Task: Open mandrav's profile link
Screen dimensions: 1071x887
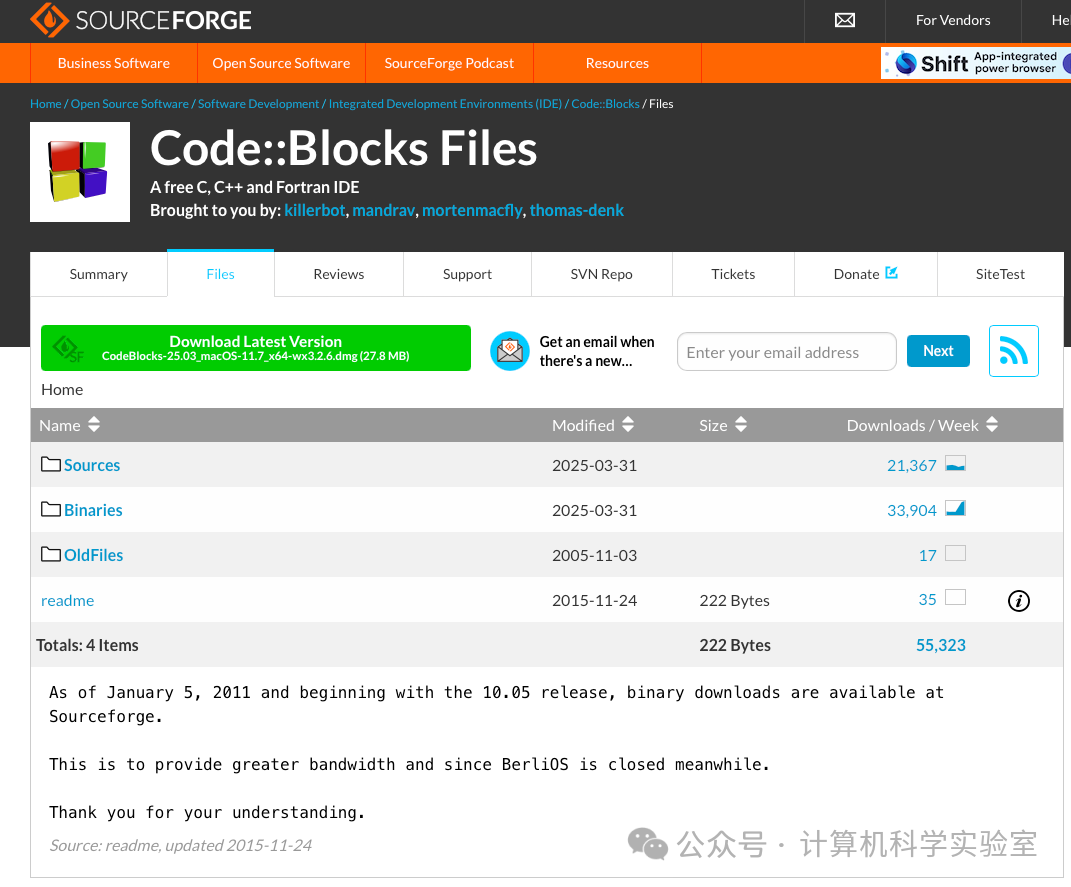Action: [x=383, y=210]
